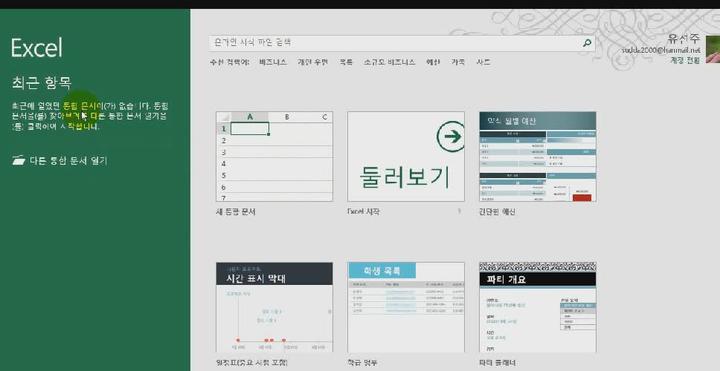720x371 pixels.
Task: Click the 일정표 timeline template caption
Action: (x=252, y=363)
